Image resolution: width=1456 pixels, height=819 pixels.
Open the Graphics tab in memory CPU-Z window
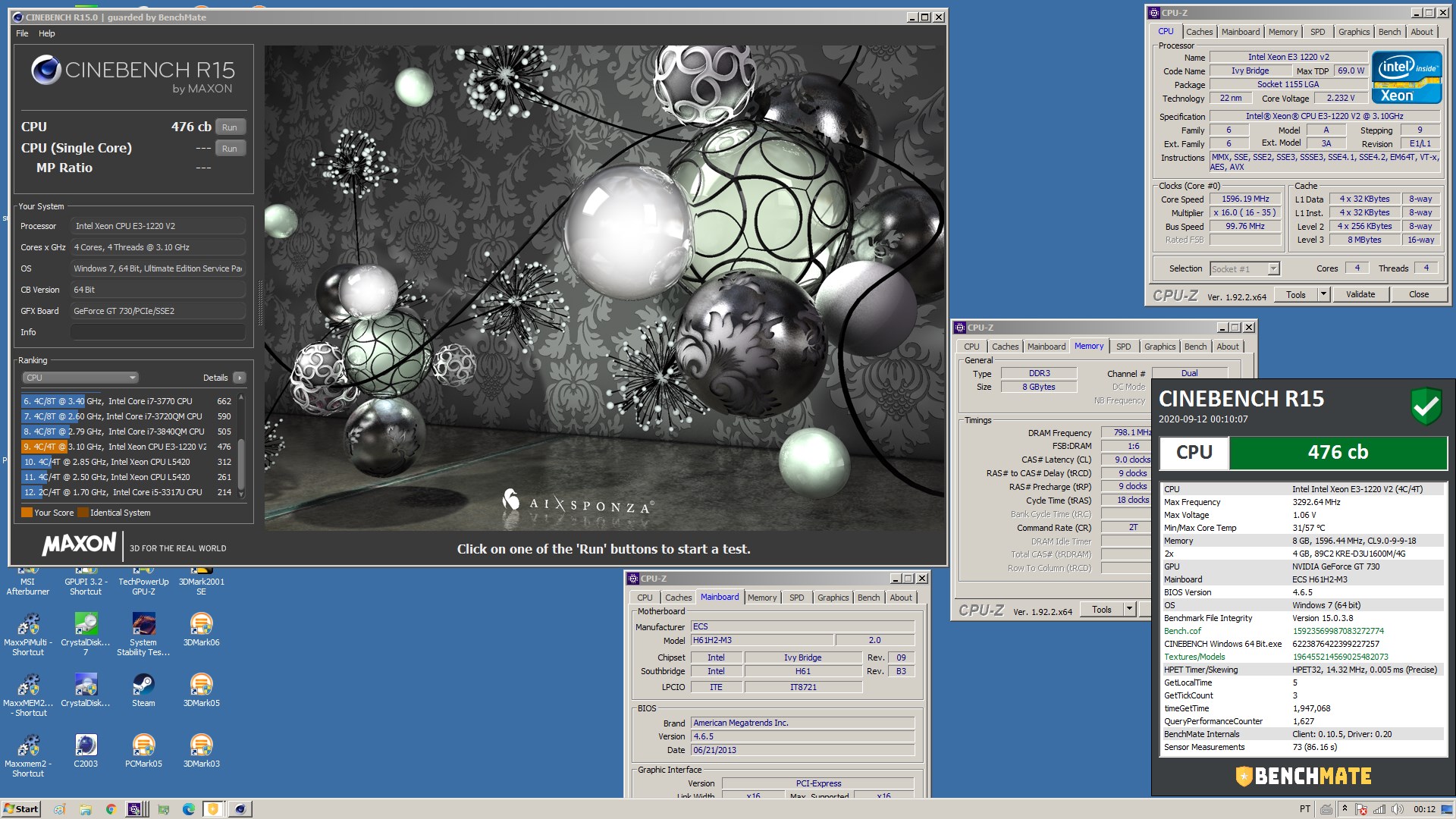click(x=1159, y=347)
